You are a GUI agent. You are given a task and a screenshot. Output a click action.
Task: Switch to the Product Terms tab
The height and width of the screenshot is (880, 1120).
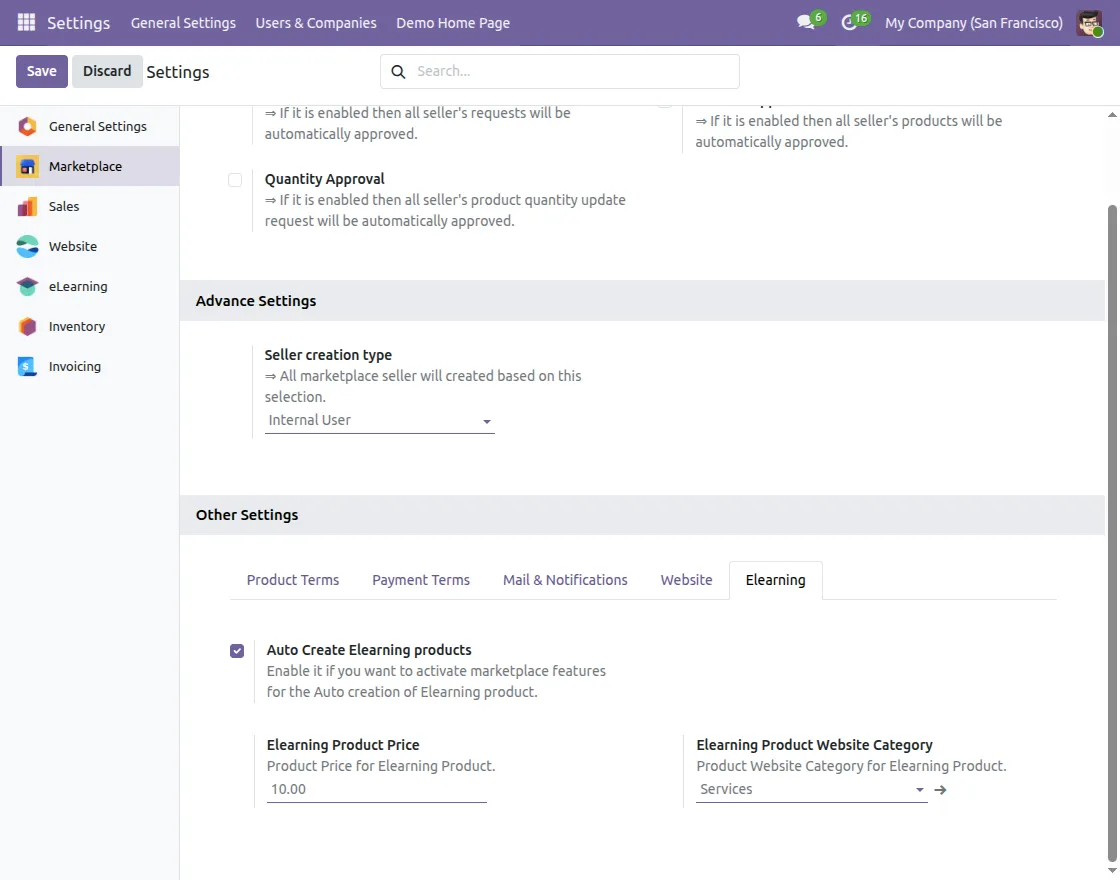293,580
